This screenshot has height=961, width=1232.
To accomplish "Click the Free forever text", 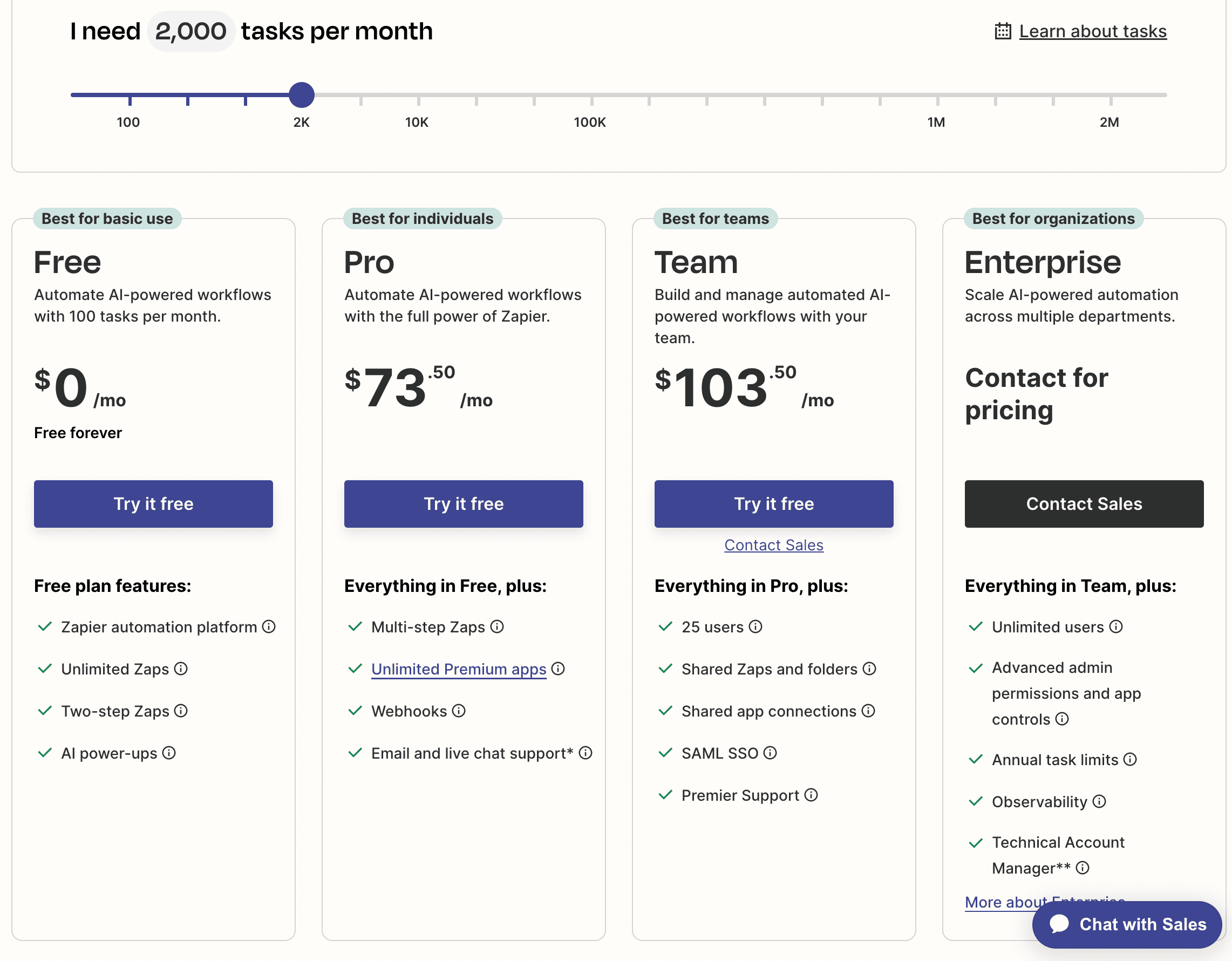I will [x=78, y=433].
